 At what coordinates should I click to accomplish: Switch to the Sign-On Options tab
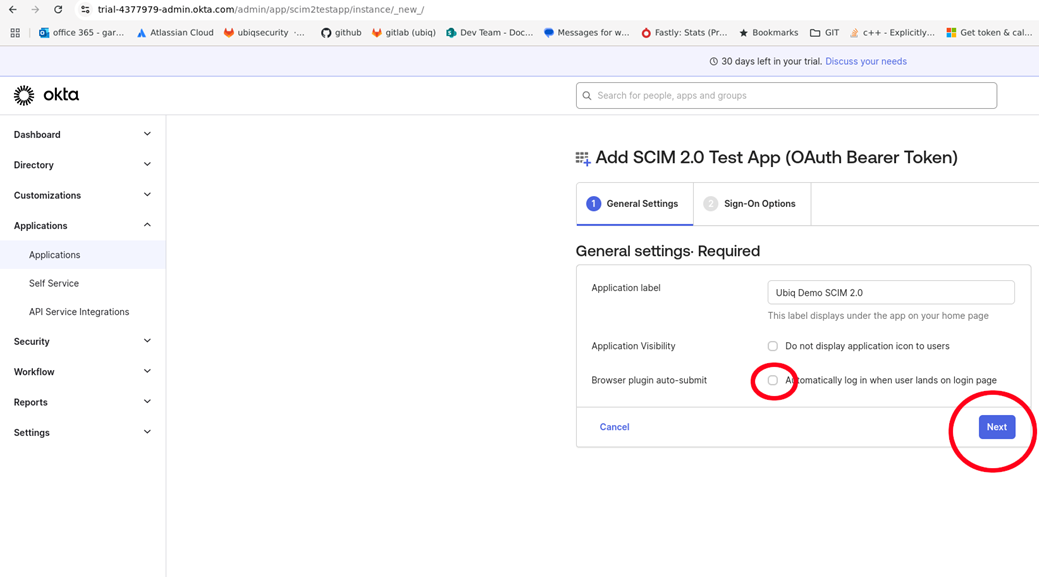(x=752, y=204)
